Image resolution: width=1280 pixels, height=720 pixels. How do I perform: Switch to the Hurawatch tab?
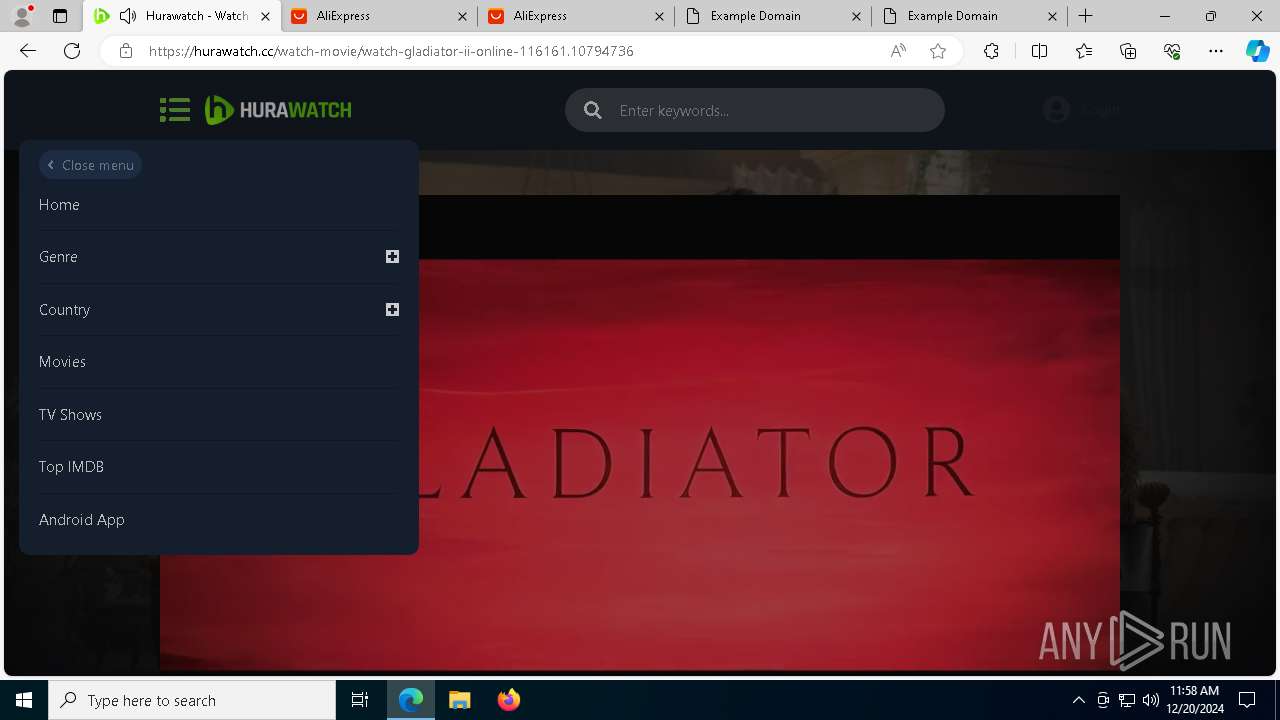182,16
